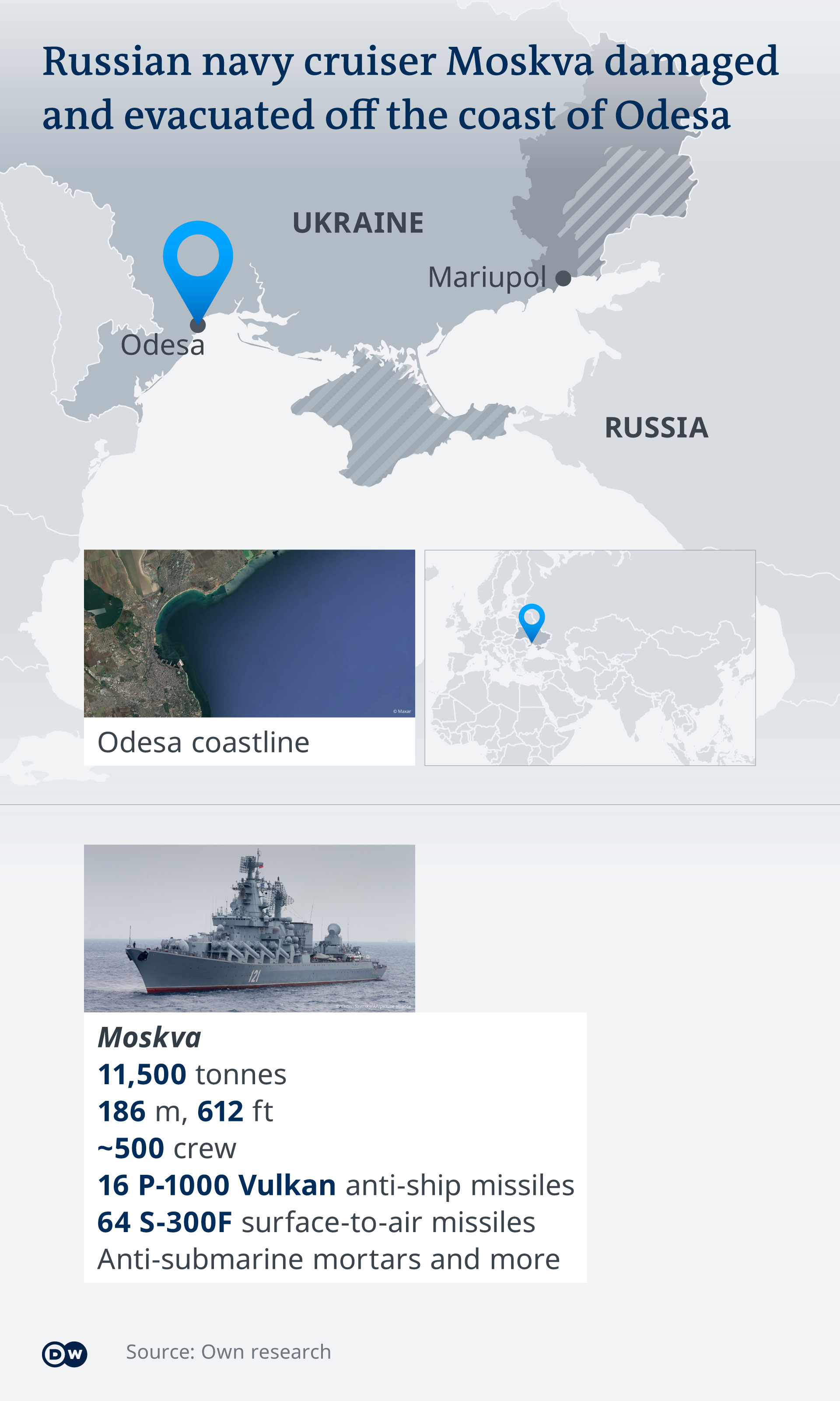Click the Mariupol city dot marker
The height and width of the screenshot is (1401, 840).
pyautogui.click(x=563, y=278)
